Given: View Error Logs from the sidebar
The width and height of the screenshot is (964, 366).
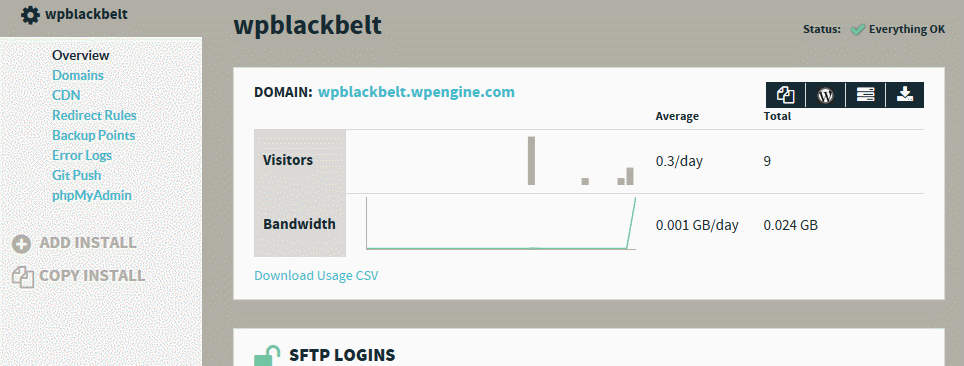Looking at the screenshot, I should point(82,156).
